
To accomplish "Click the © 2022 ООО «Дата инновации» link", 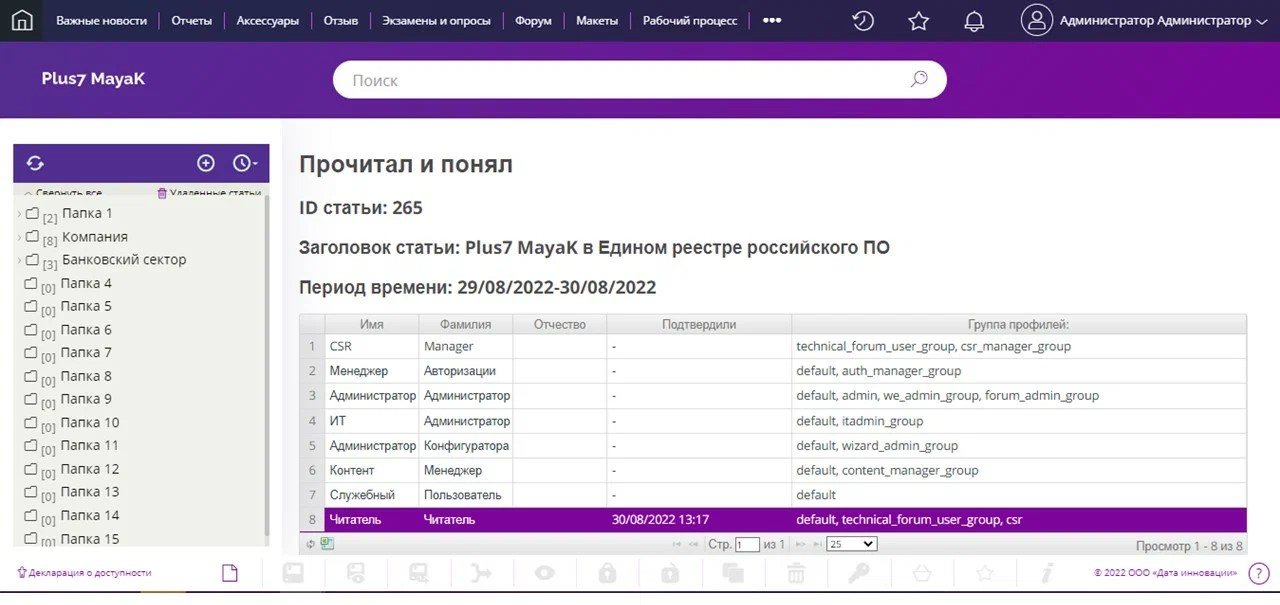I will [1165, 573].
